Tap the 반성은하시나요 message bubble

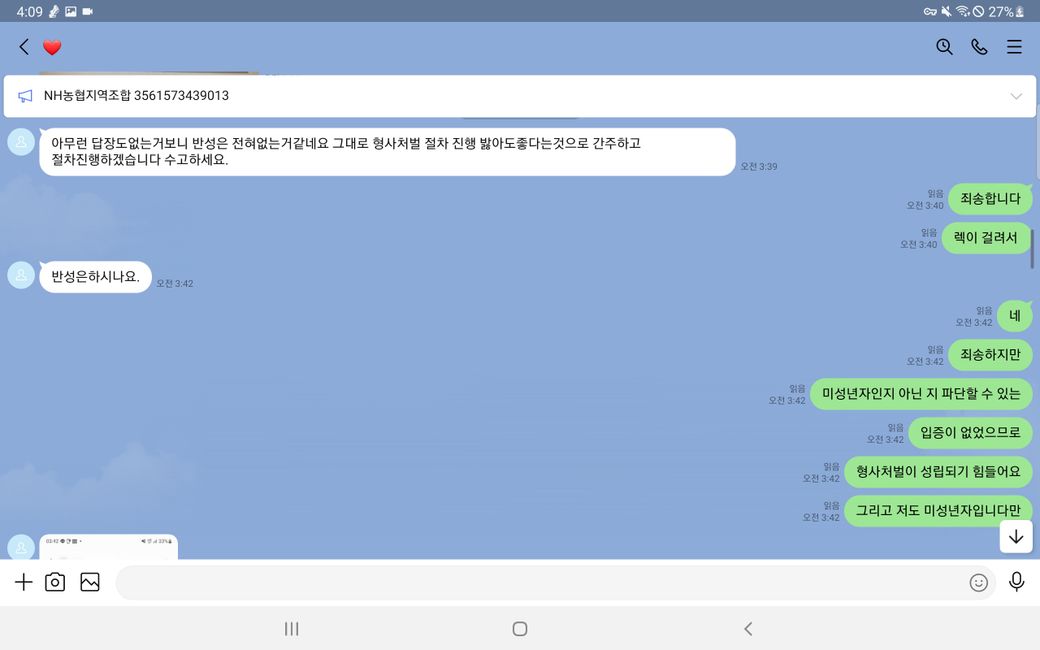click(95, 277)
